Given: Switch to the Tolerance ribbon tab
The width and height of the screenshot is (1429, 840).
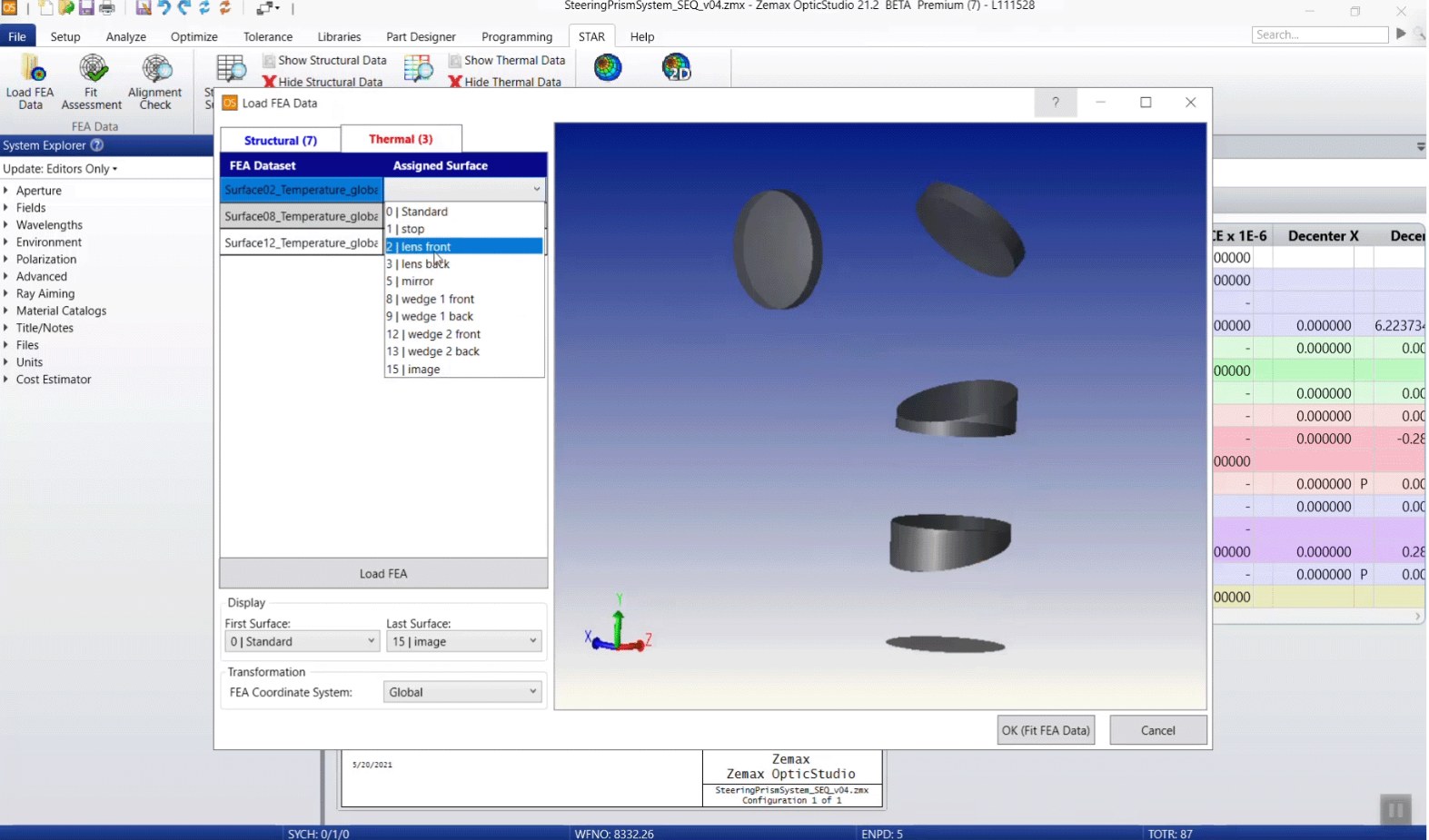Looking at the screenshot, I should coord(268,36).
